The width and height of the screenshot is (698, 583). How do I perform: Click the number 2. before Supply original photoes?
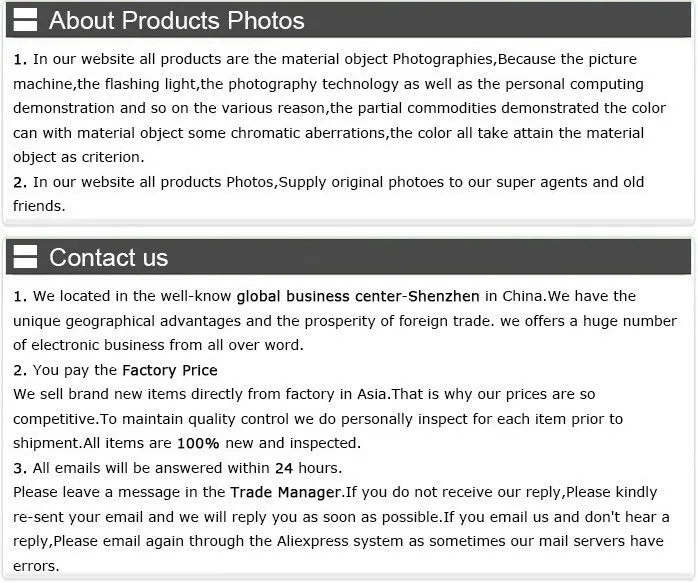click(20, 182)
